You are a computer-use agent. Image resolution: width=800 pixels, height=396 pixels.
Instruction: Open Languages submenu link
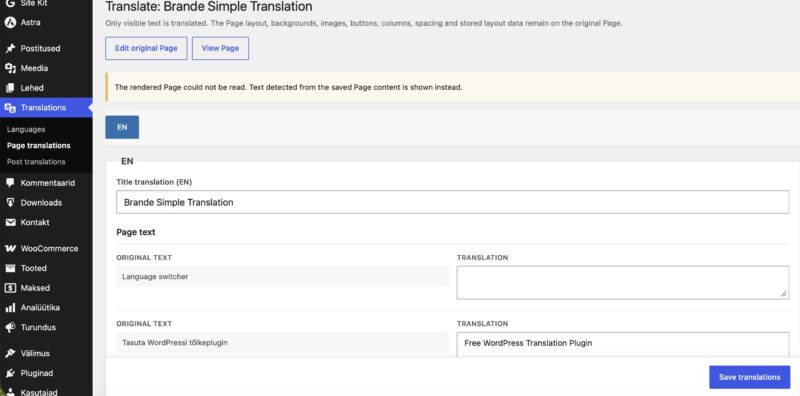26,130
